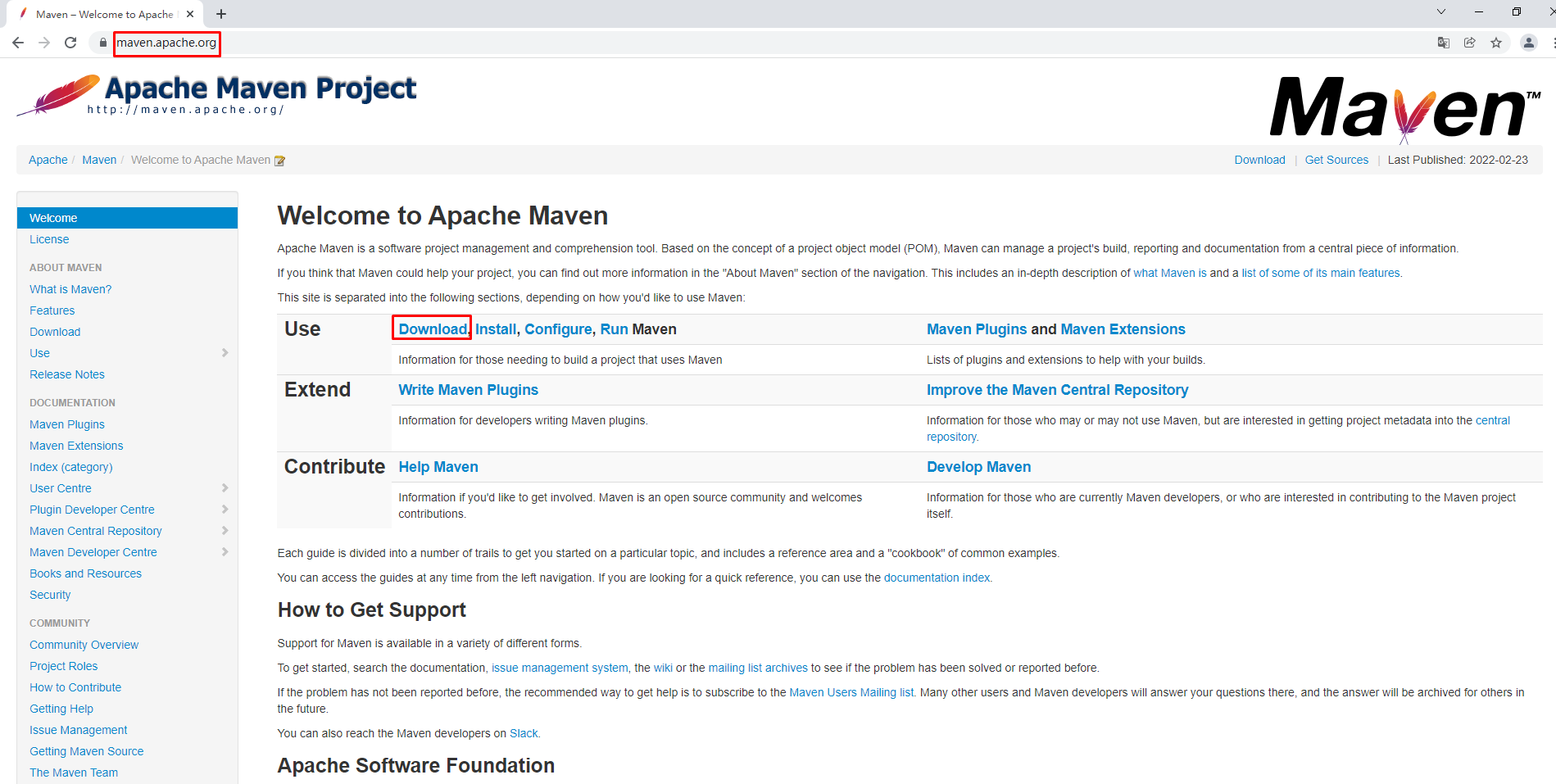The height and width of the screenshot is (784, 1556).
Task: Click the Apache Maven Project feather logo
Action: coord(59,95)
